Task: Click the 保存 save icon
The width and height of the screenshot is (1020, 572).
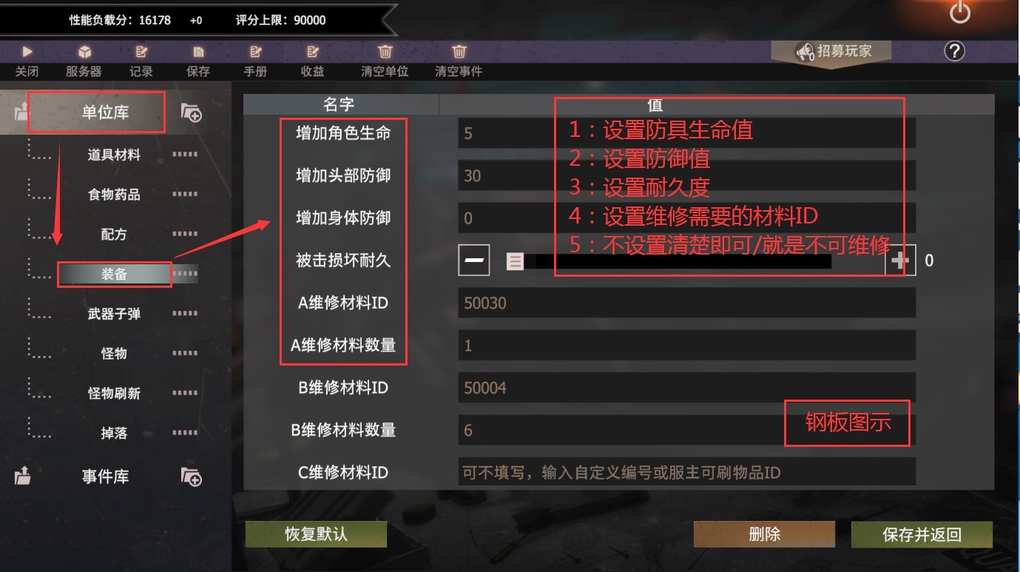Action: coord(198,51)
